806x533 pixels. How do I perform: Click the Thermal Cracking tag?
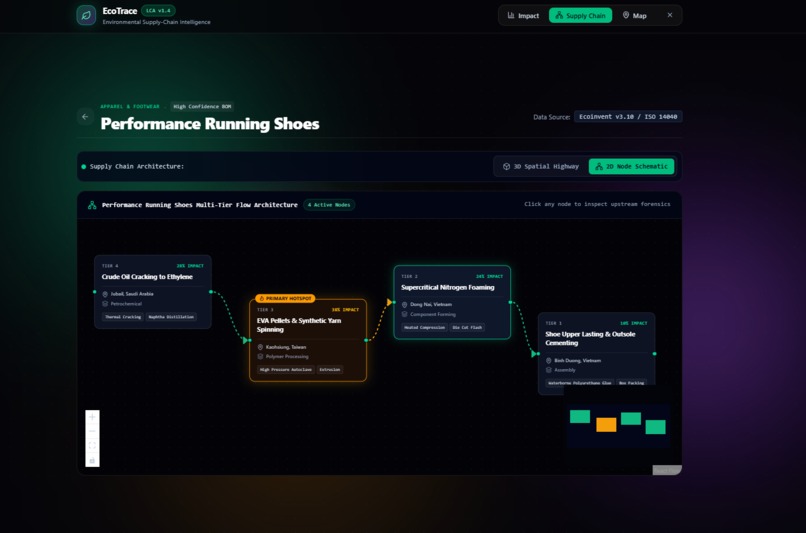[x=123, y=317]
